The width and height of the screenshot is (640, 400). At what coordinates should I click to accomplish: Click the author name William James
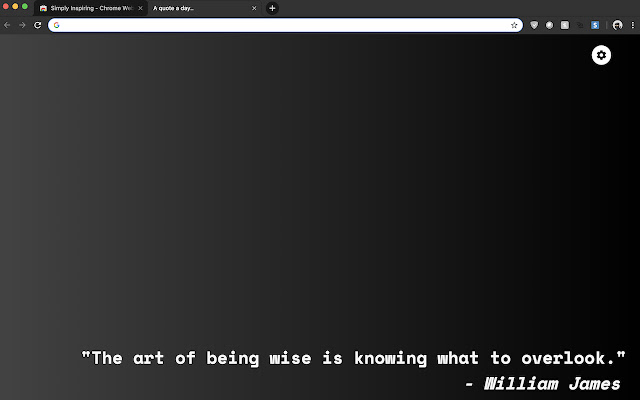pyautogui.click(x=552, y=384)
